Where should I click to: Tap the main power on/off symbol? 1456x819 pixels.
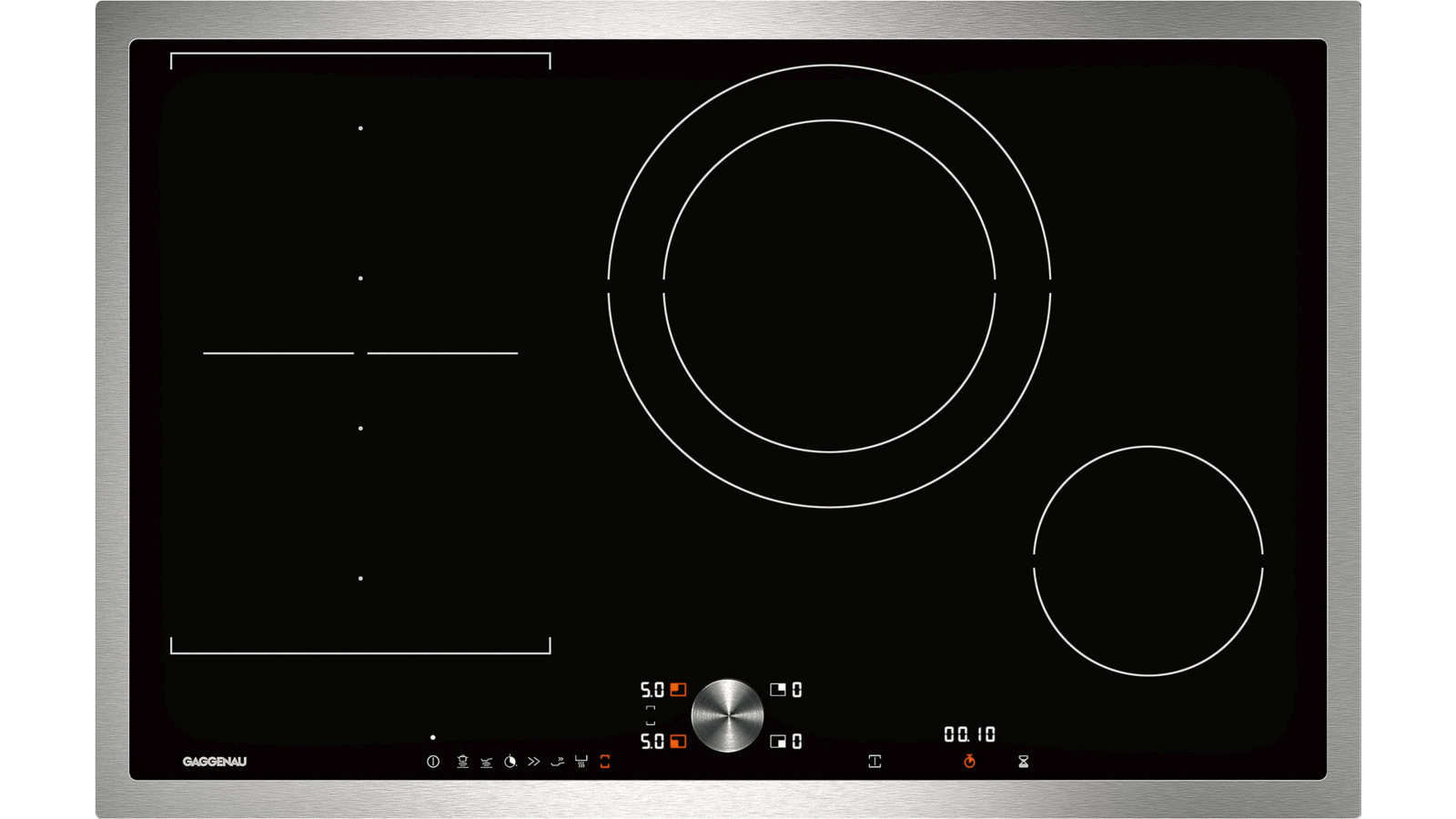tap(433, 761)
